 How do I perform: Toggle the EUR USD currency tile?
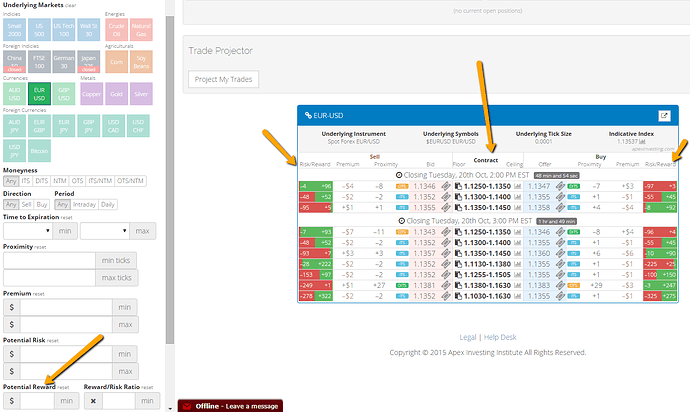pyautogui.click(x=39, y=94)
